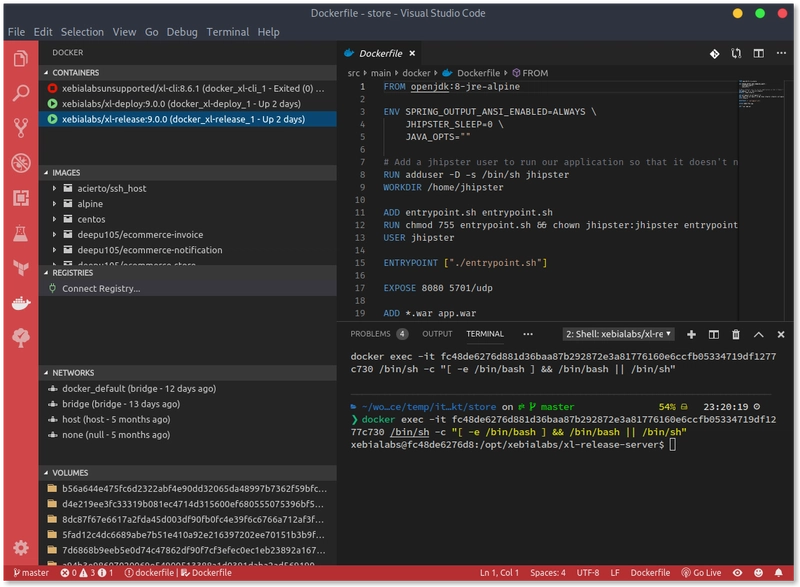The width and height of the screenshot is (800, 587).
Task: Select docker_default bridge network
Action: (x=188, y=389)
